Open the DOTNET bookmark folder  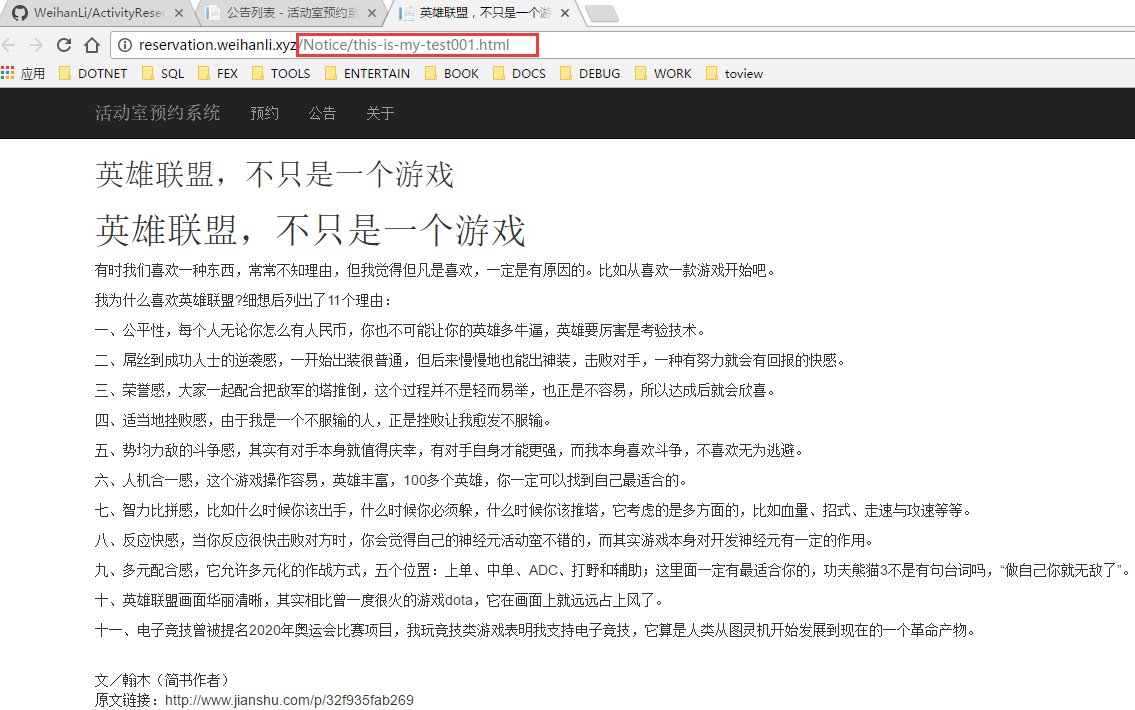coord(93,73)
